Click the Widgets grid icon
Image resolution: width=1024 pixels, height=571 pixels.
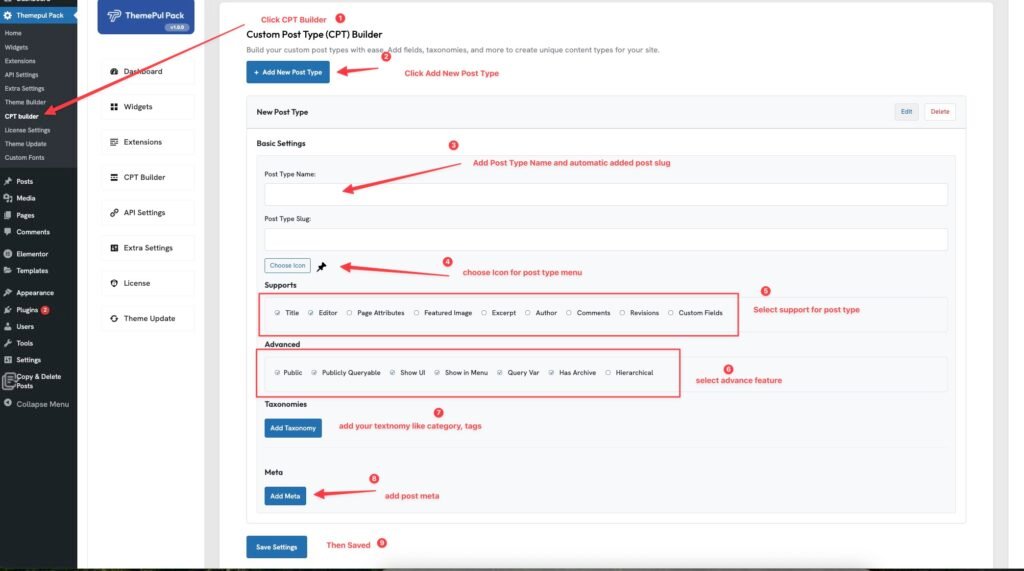[x=114, y=107]
